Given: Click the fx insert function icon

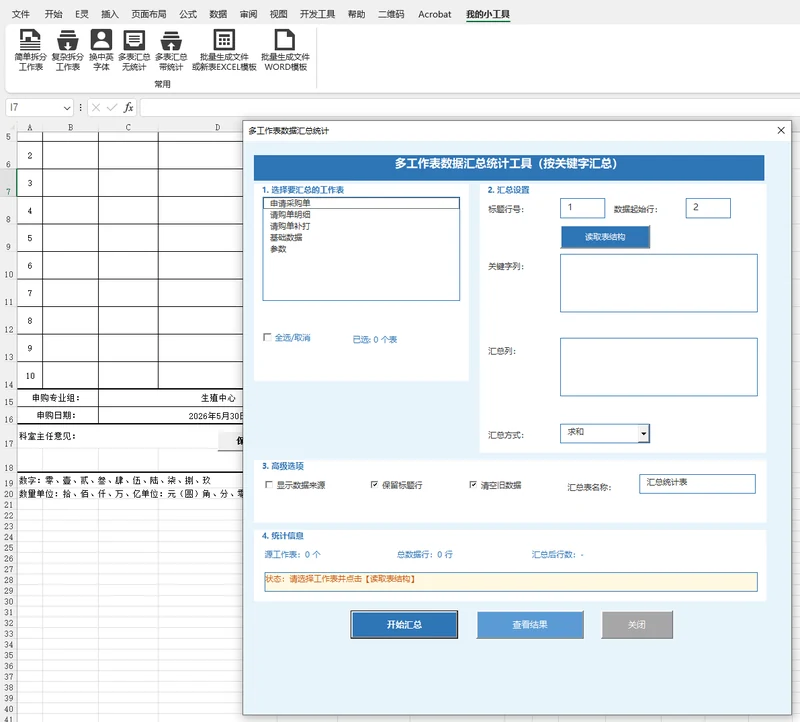Looking at the screenshot, I should coord(129,107).
